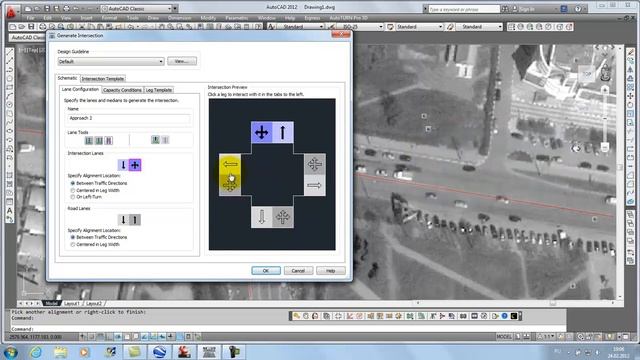Image resolution: width=640 pixels, height=360 pixels.
Task: Click the first icon in floating AutoTURN toolbar
Action: click(x=297, y=316)
